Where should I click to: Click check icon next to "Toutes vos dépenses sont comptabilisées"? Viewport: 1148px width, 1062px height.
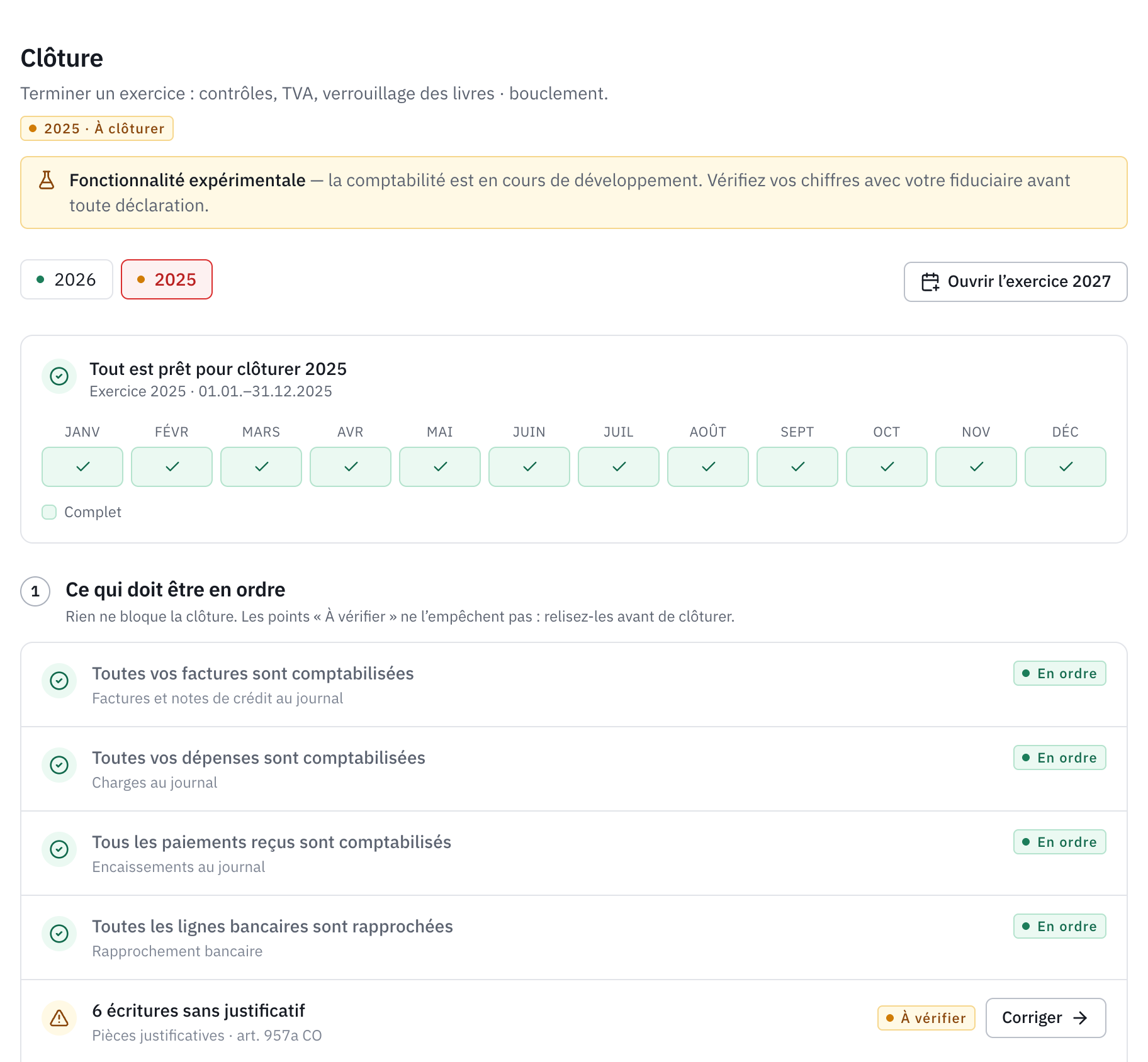coord(59,765)
